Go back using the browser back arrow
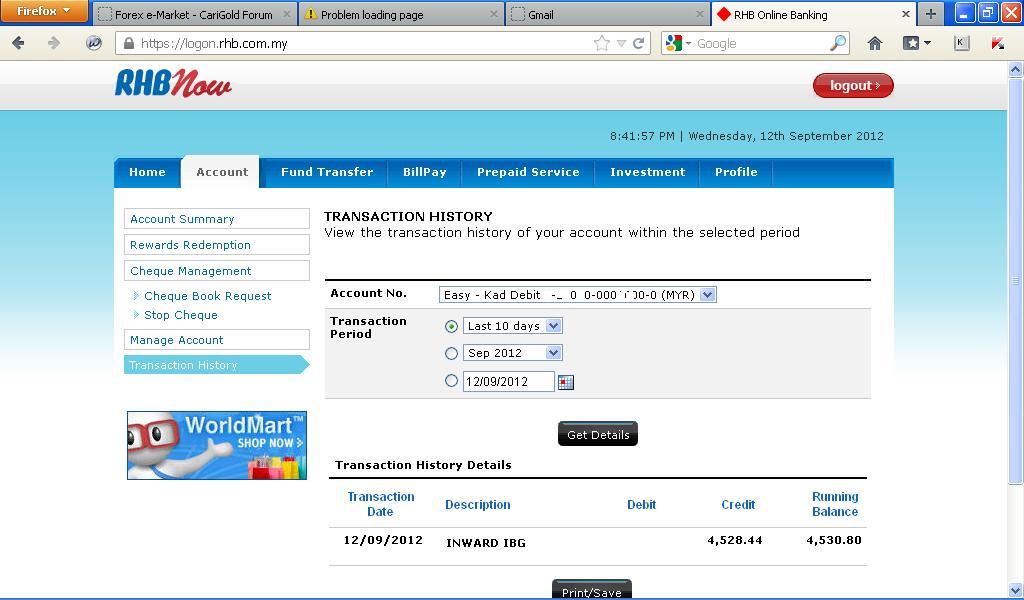 (18, 43)
